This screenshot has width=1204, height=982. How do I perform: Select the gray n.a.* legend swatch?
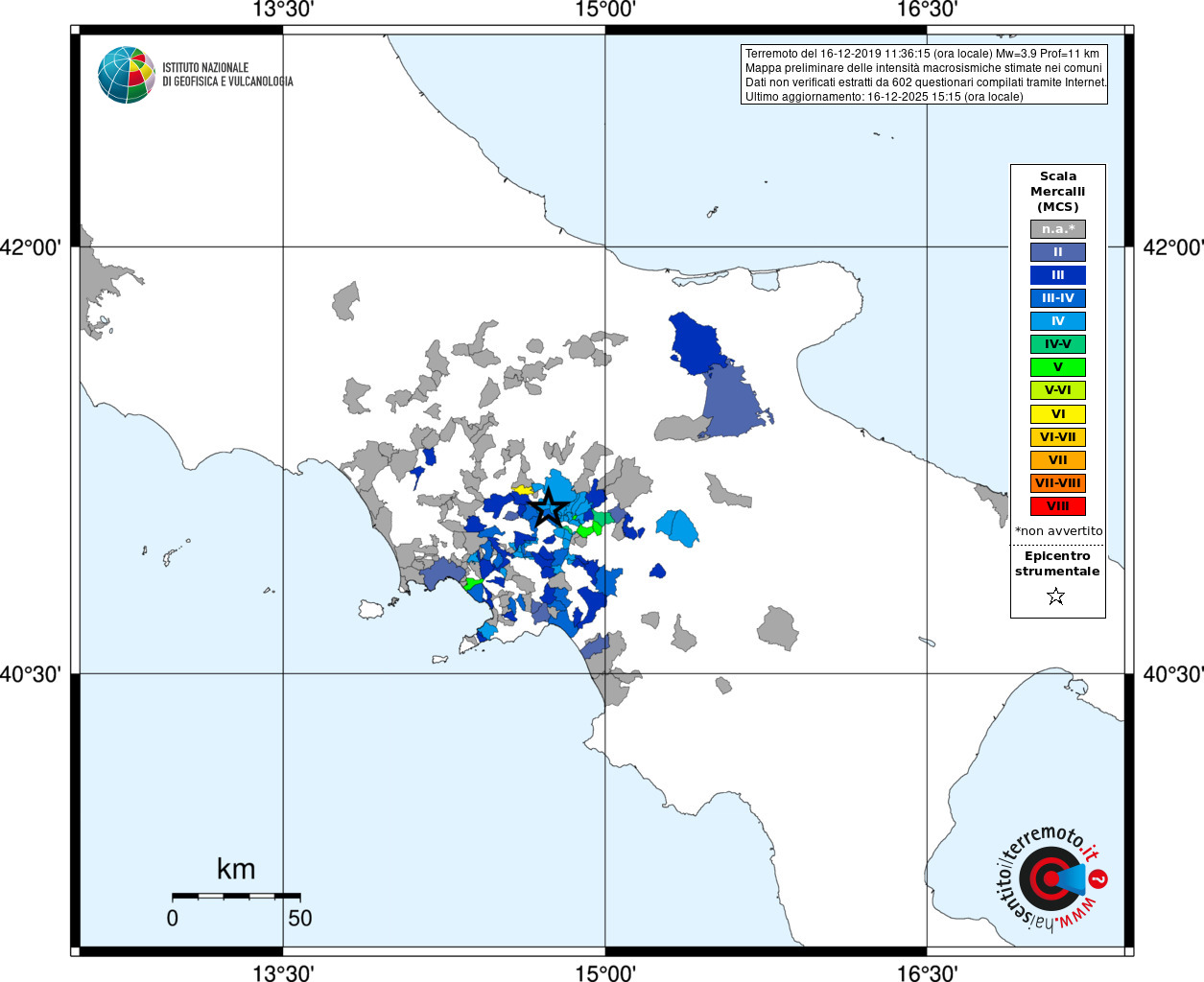(x=1058, y=229)
